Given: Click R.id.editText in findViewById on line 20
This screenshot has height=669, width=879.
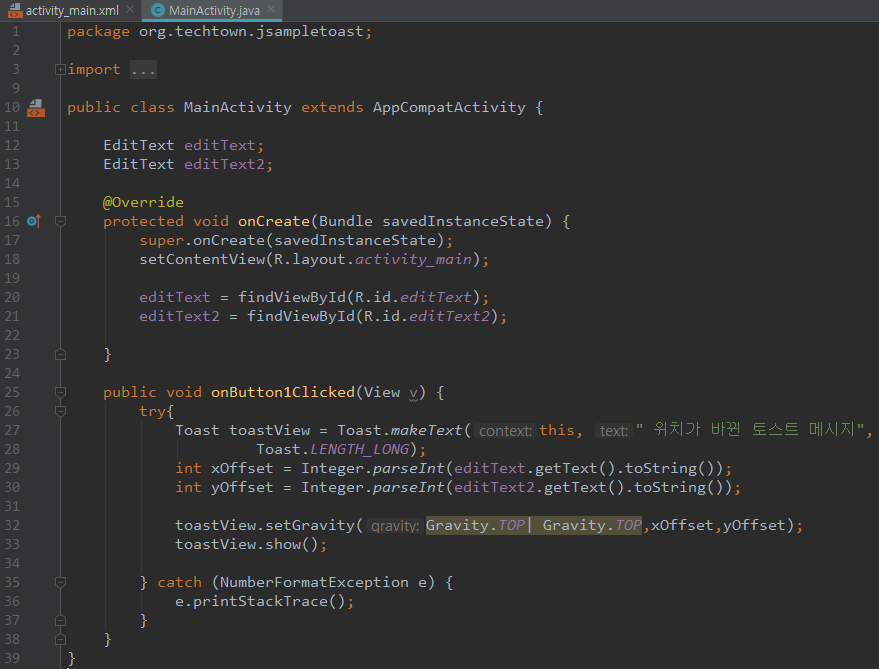Looking at the screenshot, I should pos(413,297).
